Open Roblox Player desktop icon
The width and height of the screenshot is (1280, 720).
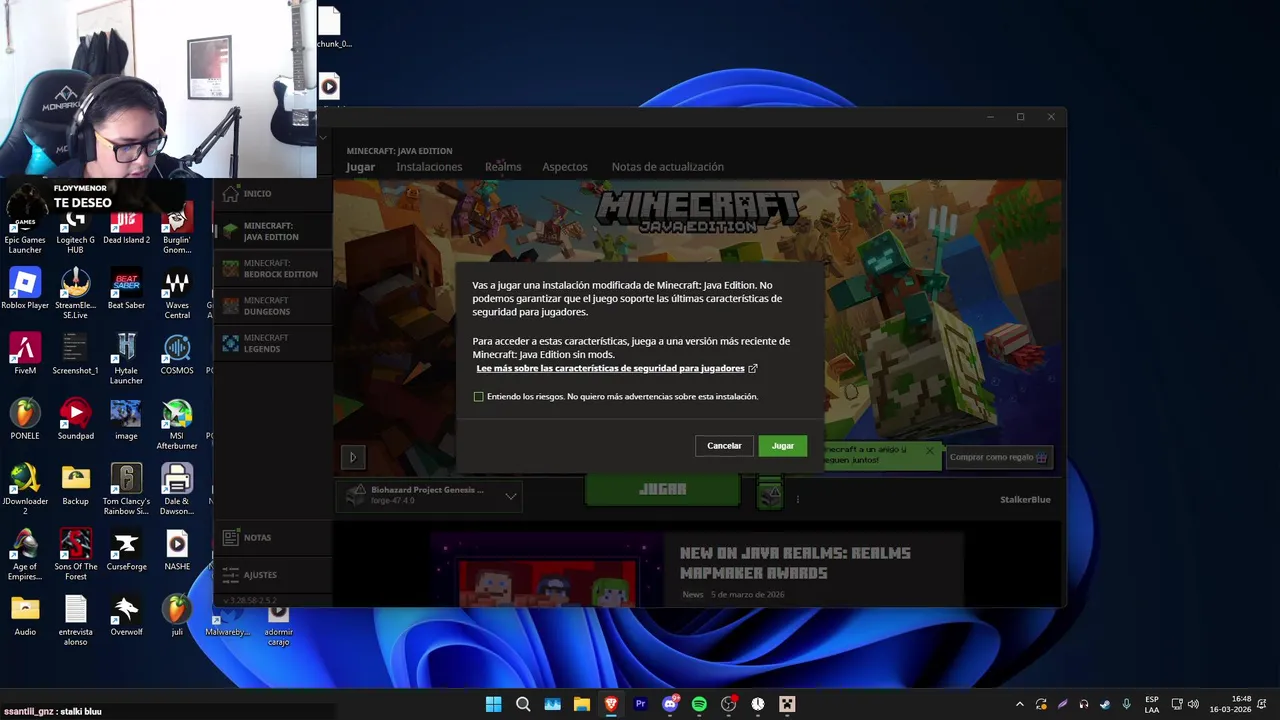coord(25,288)
